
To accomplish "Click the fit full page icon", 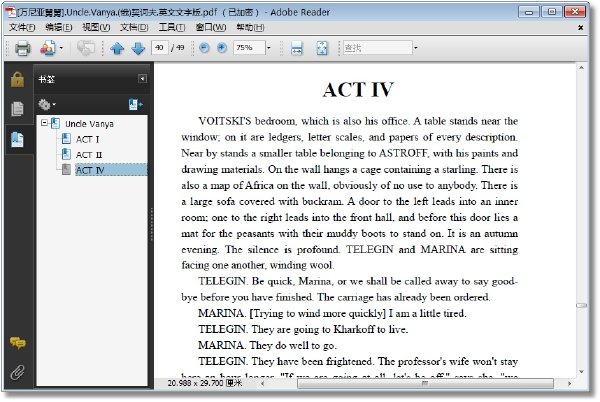I will tap(322, 48).
